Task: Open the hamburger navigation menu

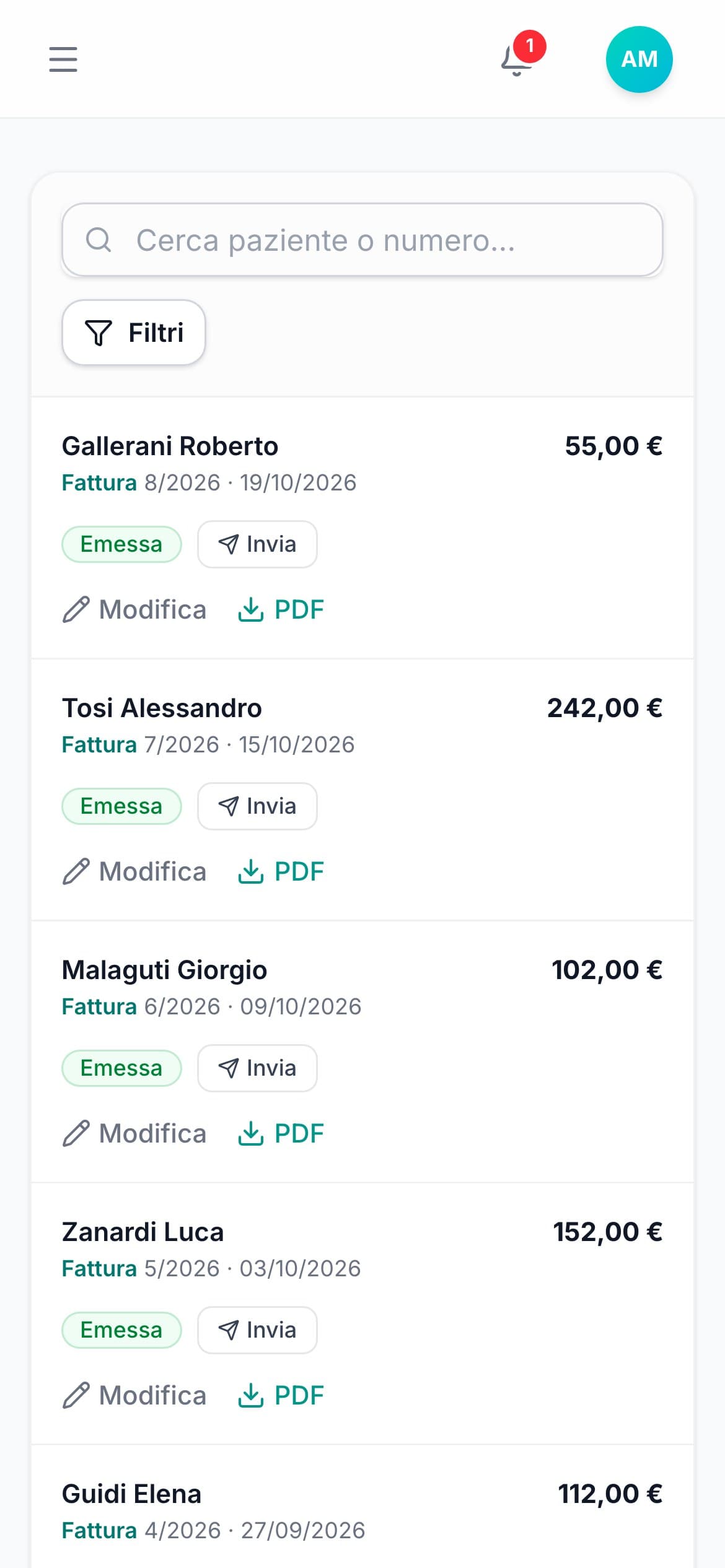Action: pos(63,59)
